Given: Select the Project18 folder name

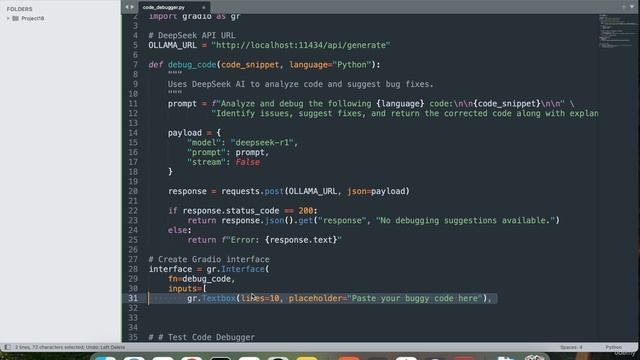Looking at the screenshot, I should pyautogui.click(x=33, y=18).
